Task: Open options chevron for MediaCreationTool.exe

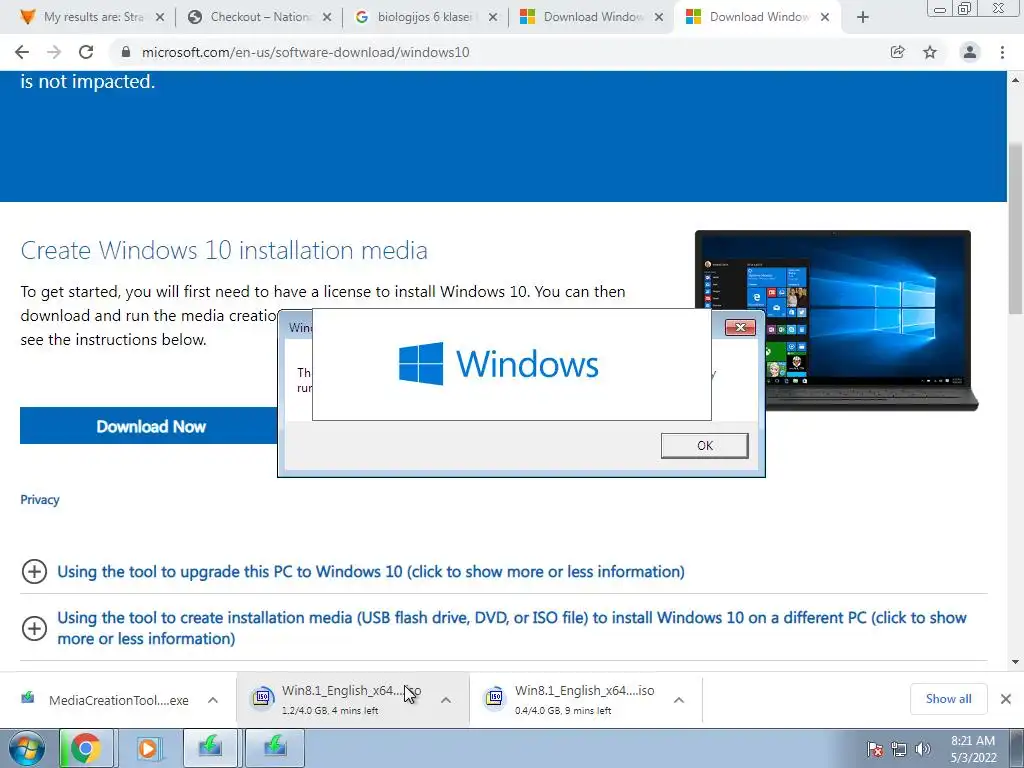Action: click(x=213, y=700)
